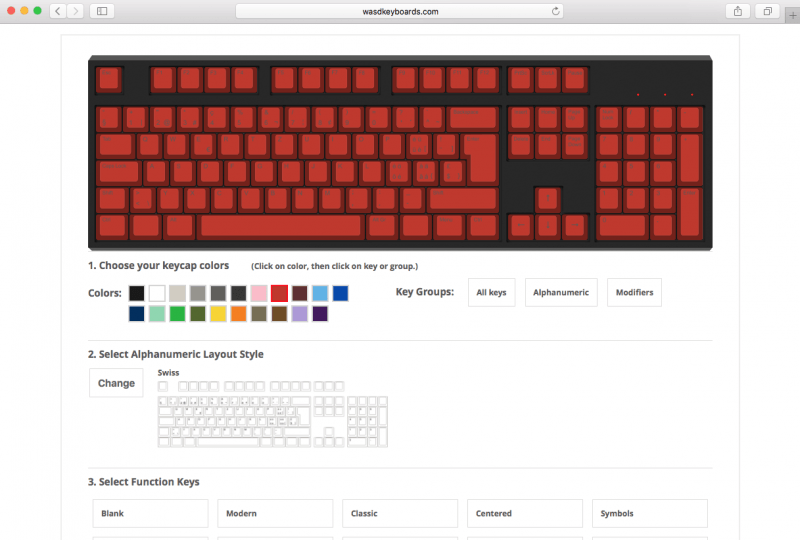Image resolution: width=800 pixels, height=540 pixels.
Task: Pick the dark gray keycap color
Action: coord(218,293)
